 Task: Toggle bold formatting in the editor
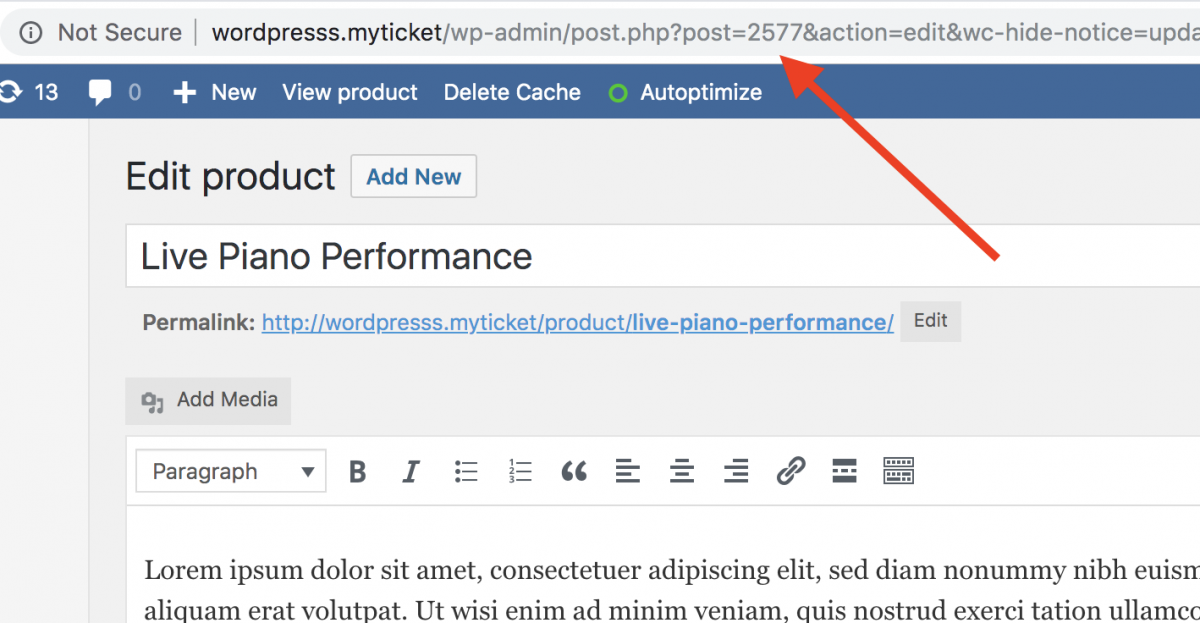coord(357,470)
